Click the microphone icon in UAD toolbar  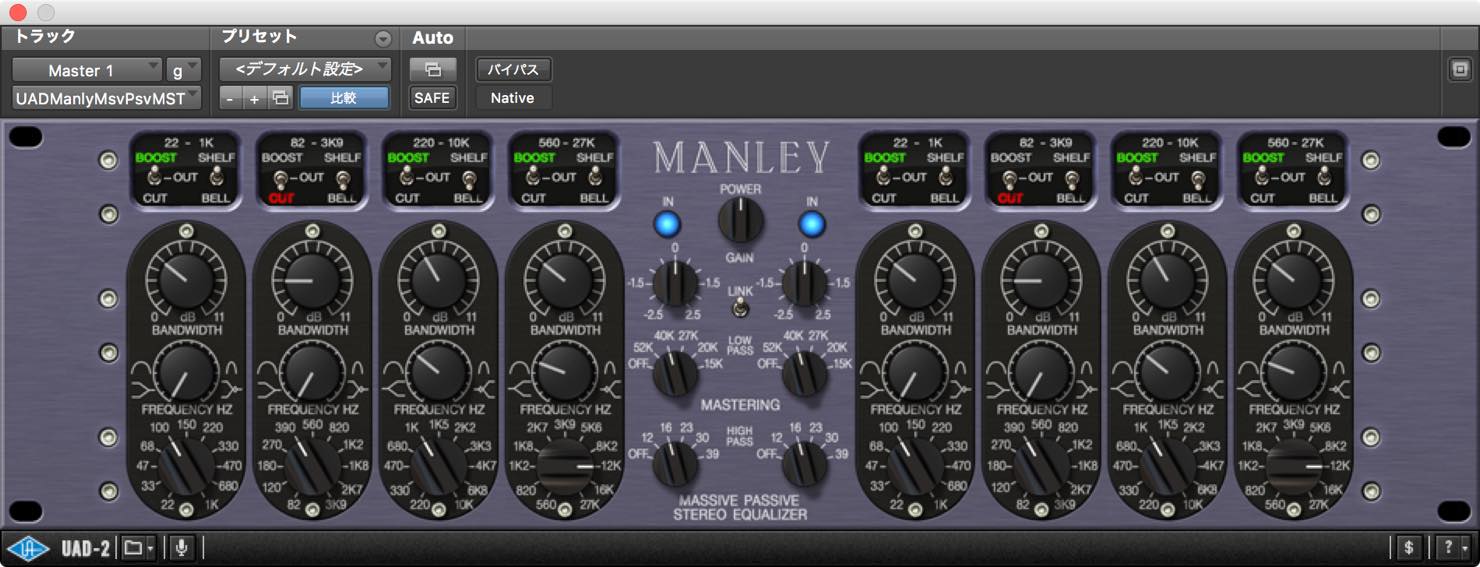[x=181, y=548]
